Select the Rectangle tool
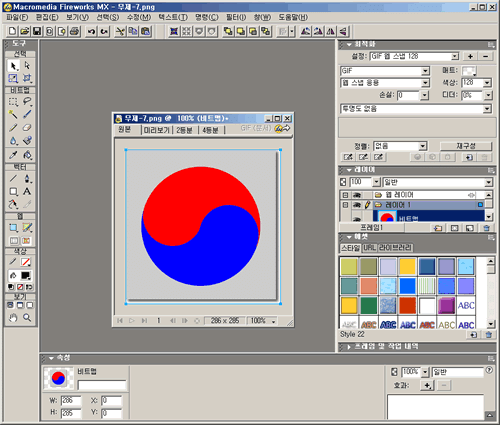 (x=13, y=192)
